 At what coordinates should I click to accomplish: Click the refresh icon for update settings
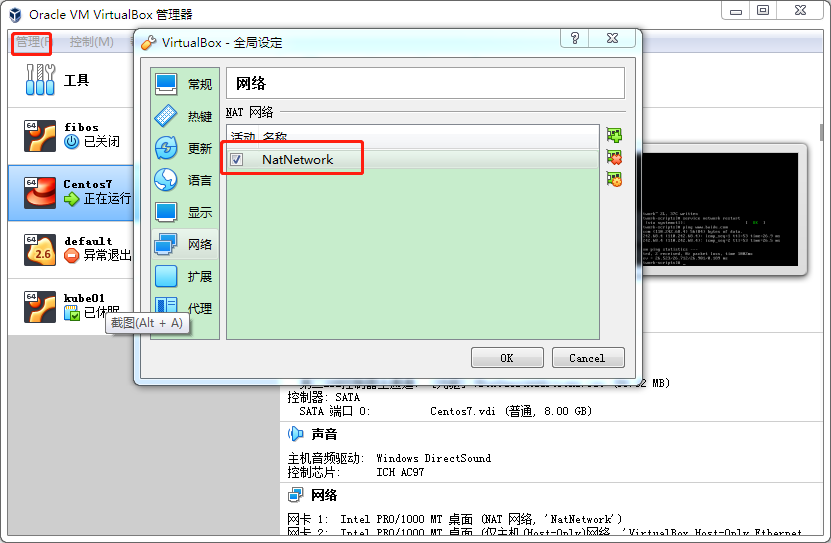point(166,148)
